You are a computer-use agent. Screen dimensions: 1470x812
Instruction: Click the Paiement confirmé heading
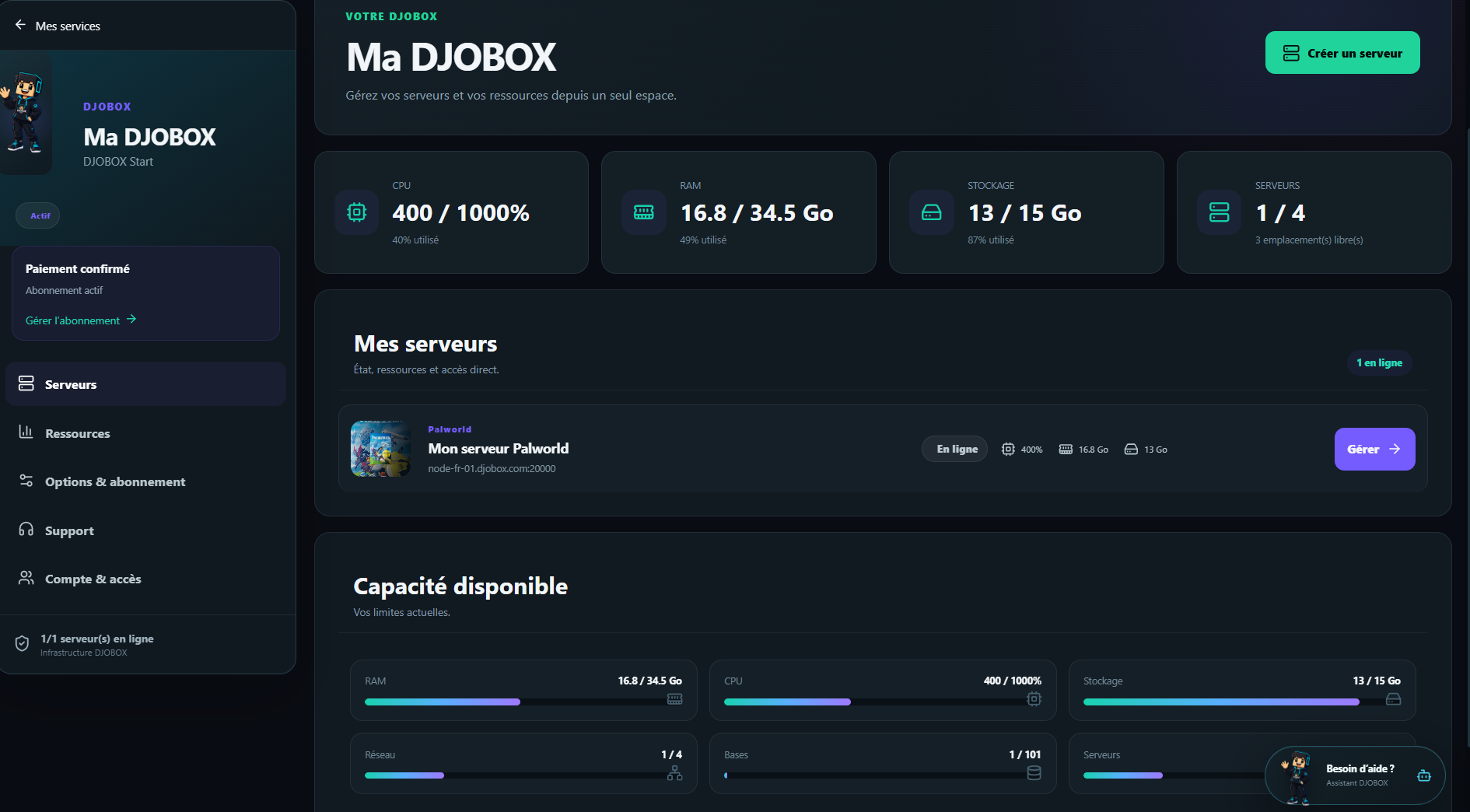[x=77, y=268]
